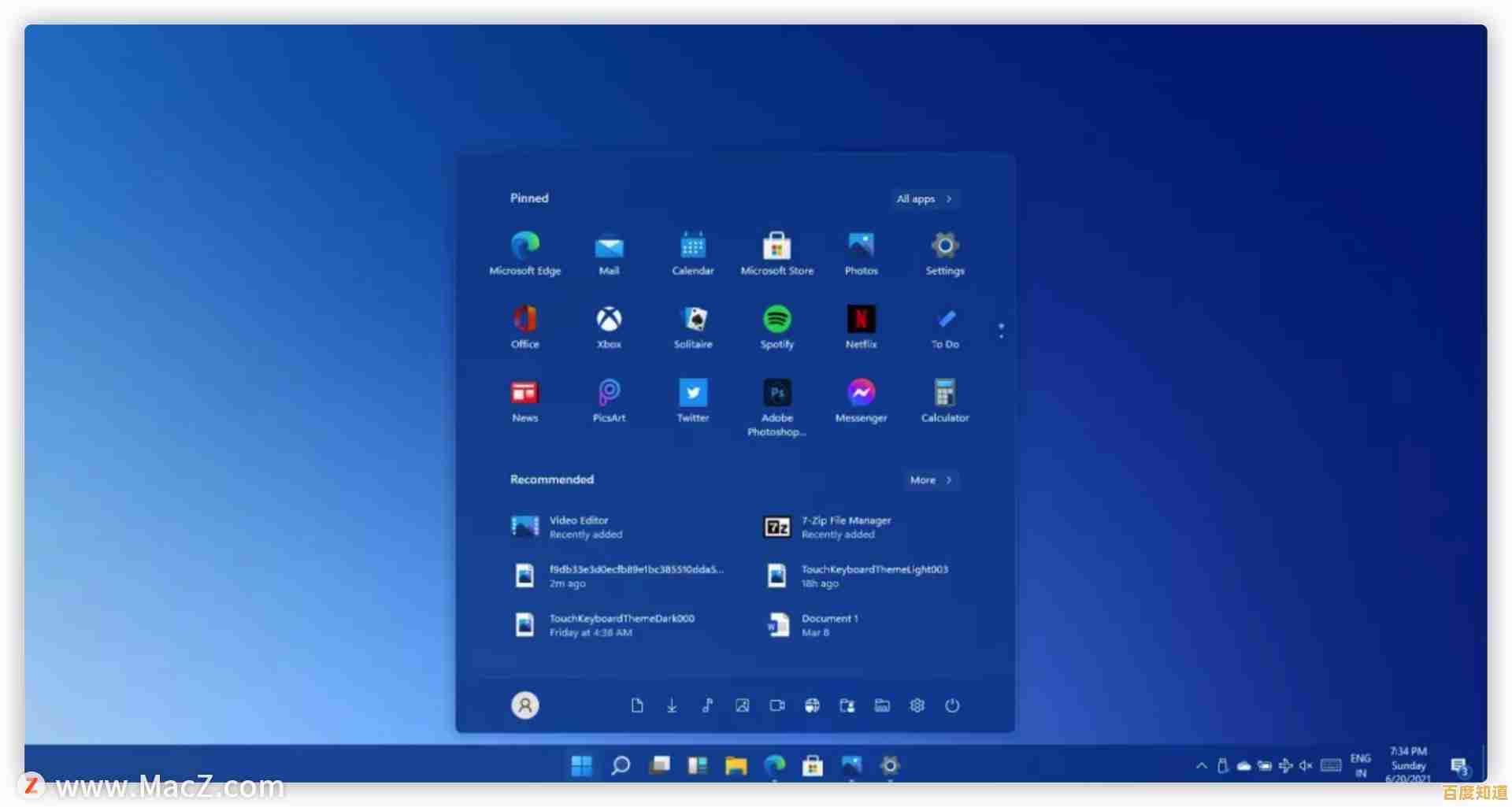Click the clock to open notifications
Viewport: 1512px width, 807px height.
[x=1409, y=764]
